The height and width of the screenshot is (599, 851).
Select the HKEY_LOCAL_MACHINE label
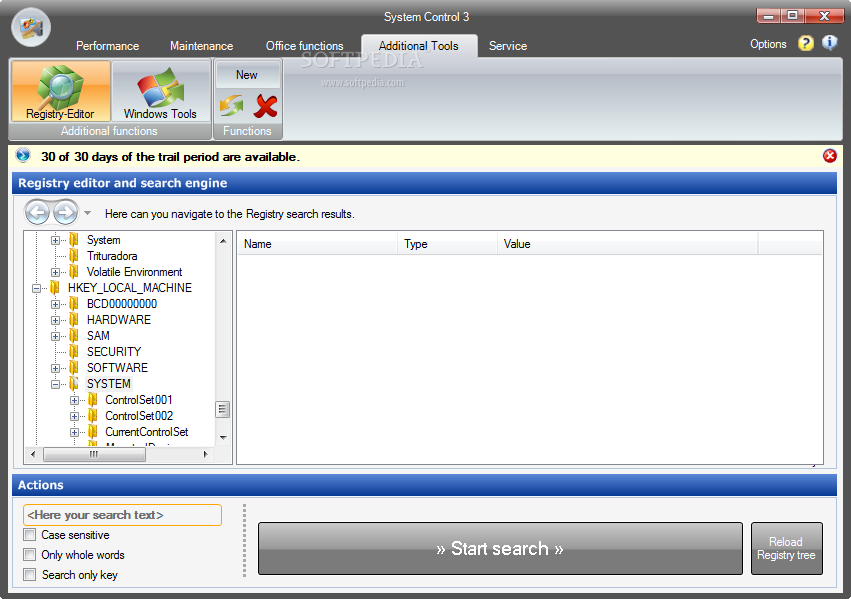point(130,288)
